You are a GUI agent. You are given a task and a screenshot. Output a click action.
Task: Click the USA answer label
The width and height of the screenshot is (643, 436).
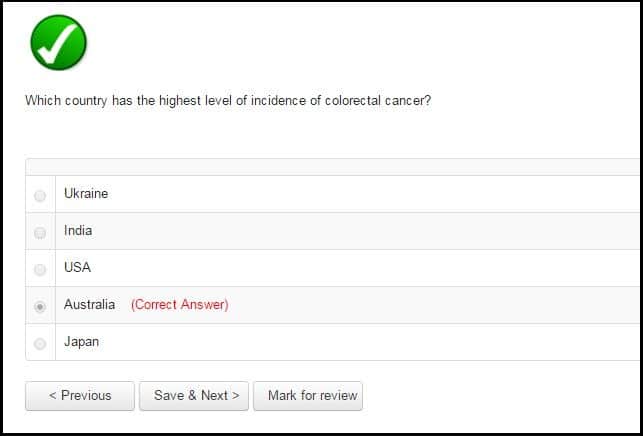click(78, 267)
